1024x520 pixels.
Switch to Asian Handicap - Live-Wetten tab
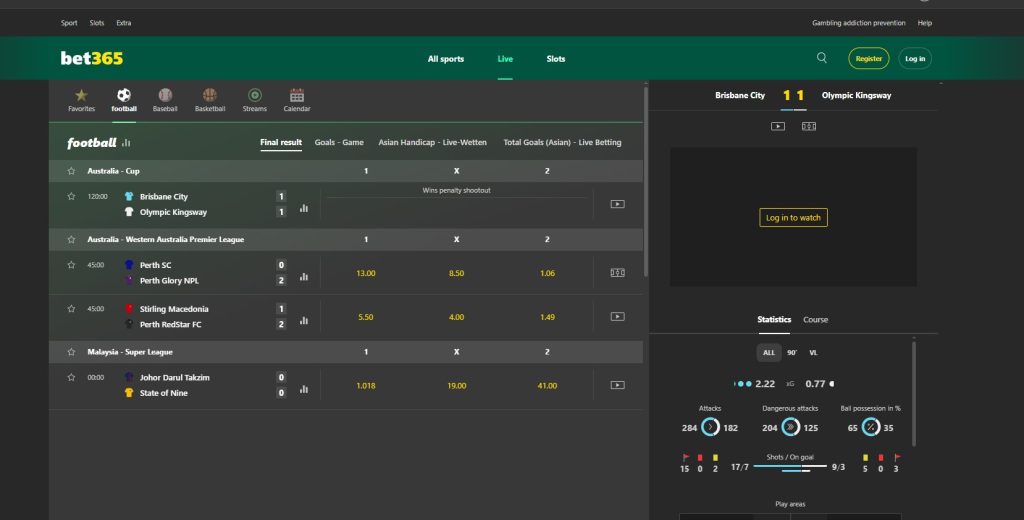(x=432, y=142)
